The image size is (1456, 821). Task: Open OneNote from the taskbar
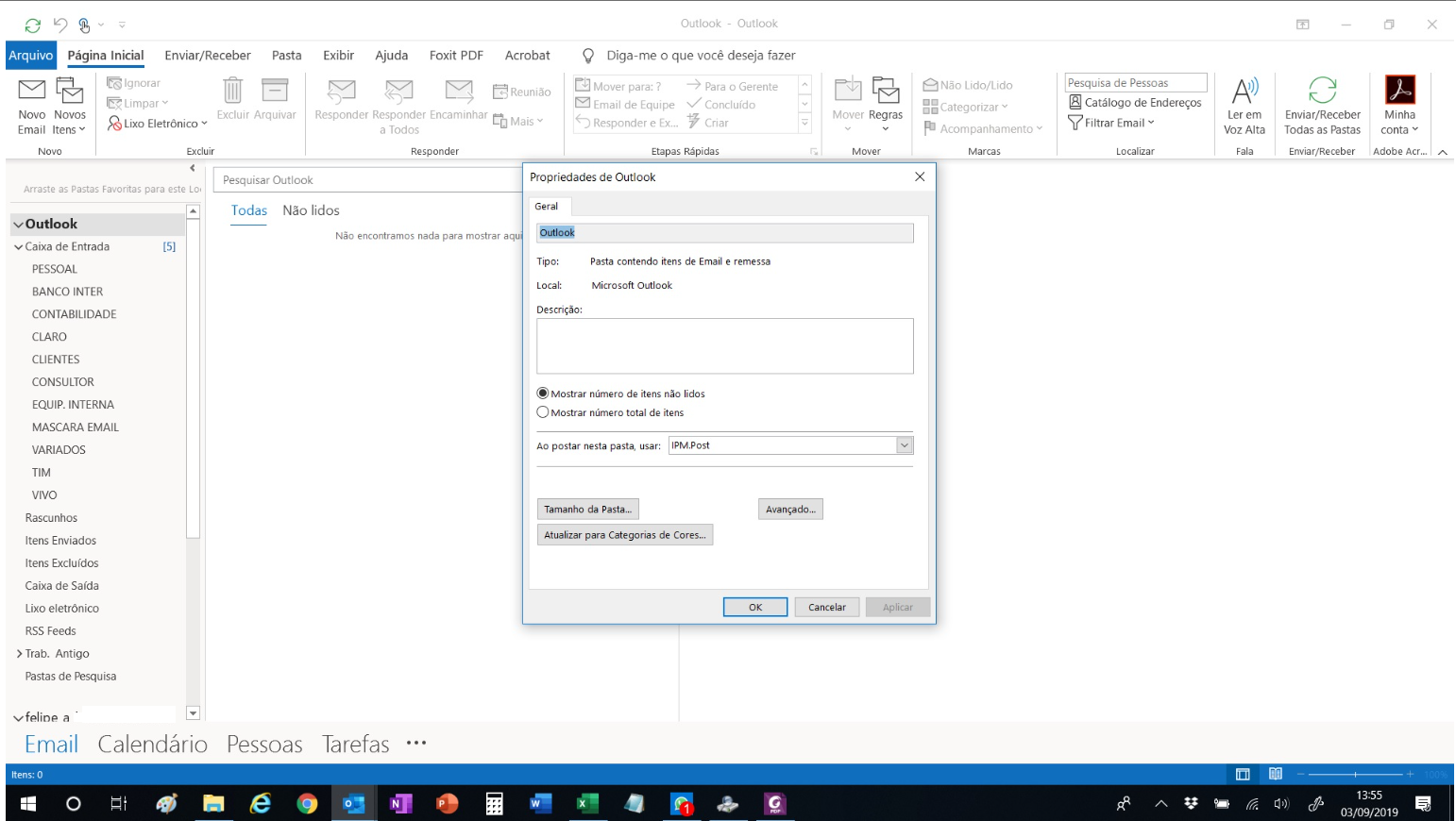tap(400, 804)
